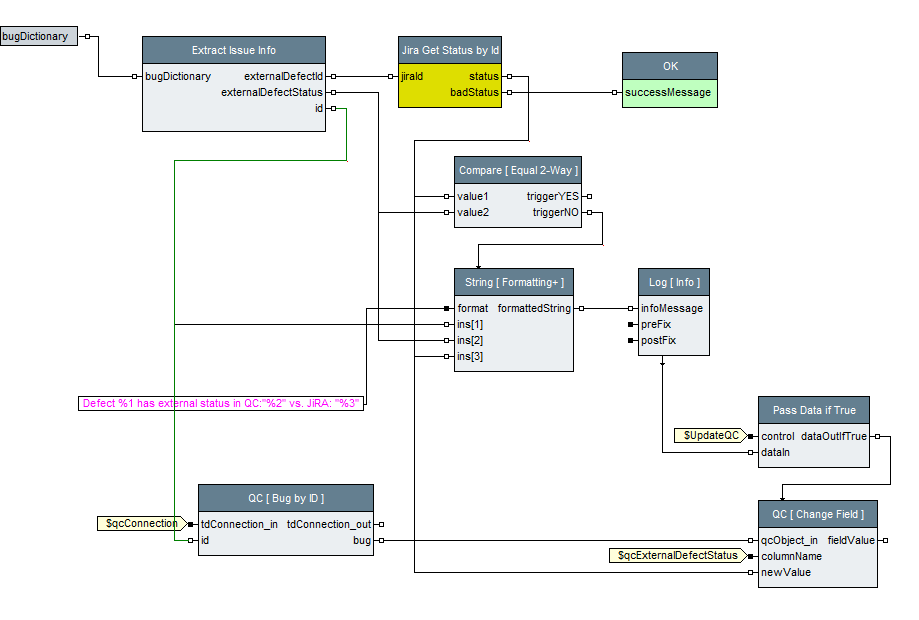This screenshot has width=919, height=620.
Task: Click the triggerNO output port on Compare
Action: [x=589, y=212]
